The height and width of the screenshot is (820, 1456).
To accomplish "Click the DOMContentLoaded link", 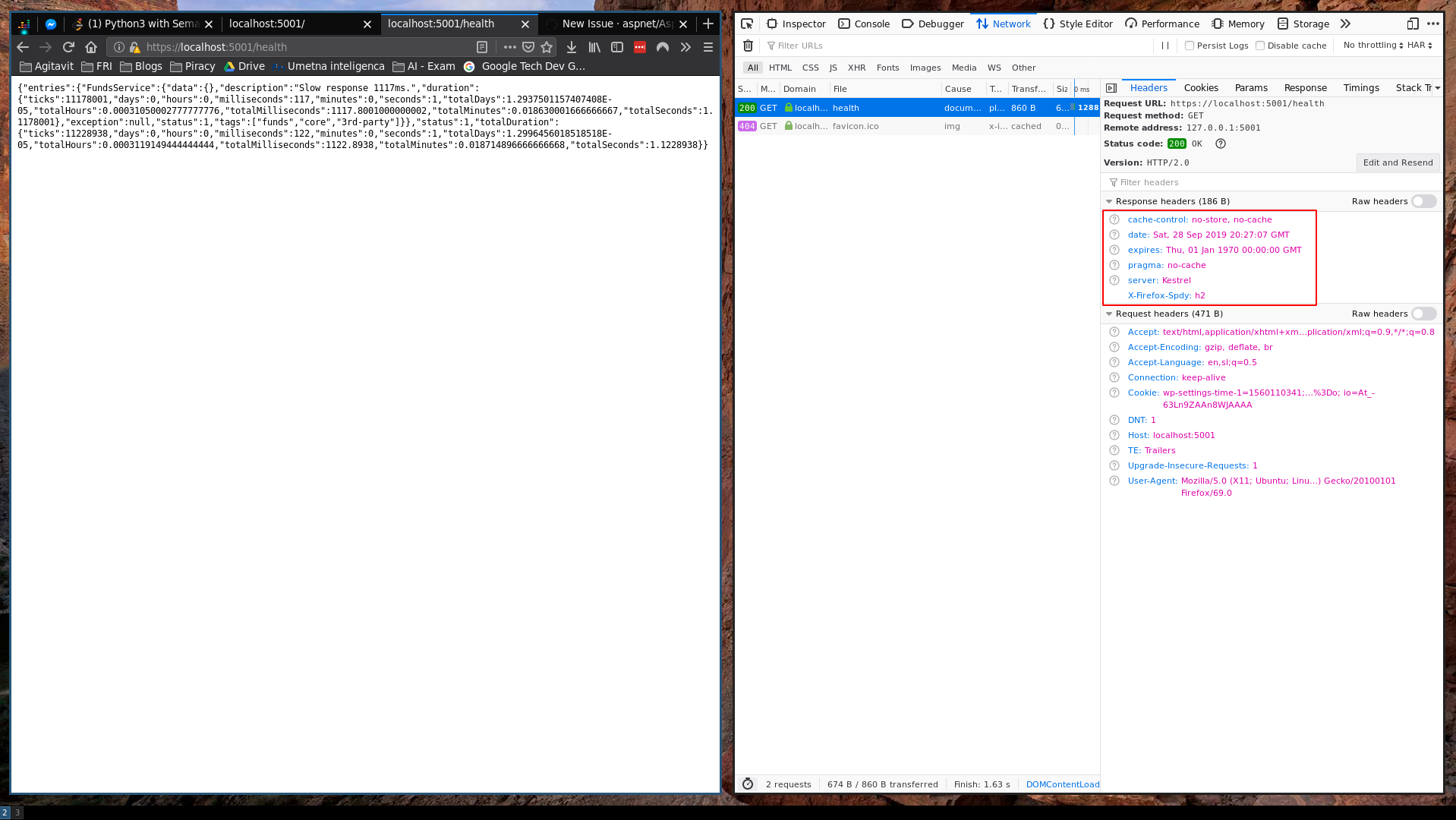I will pos(1061,784).
